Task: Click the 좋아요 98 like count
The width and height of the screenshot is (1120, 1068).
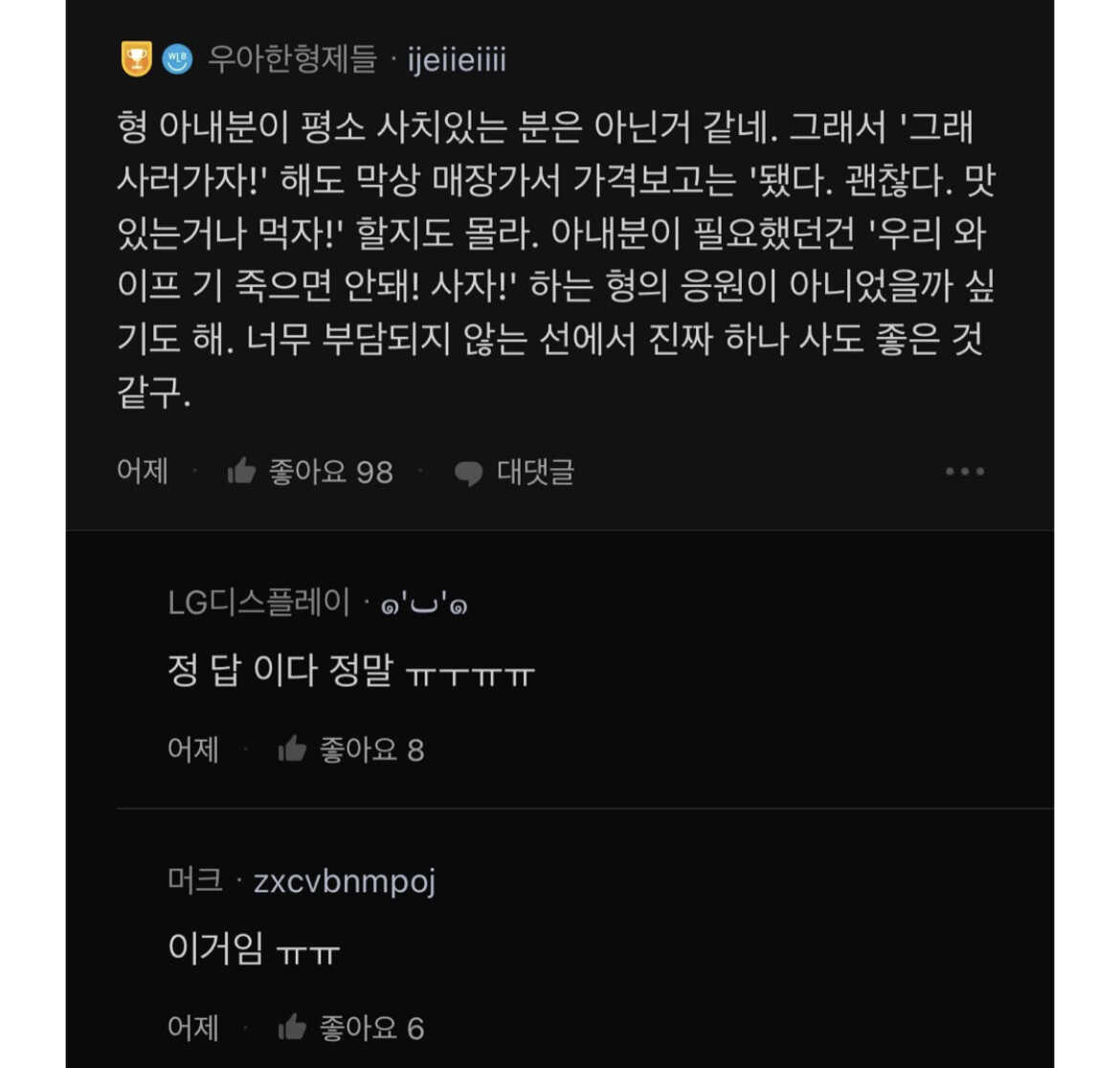Action: tap(330, 472)
